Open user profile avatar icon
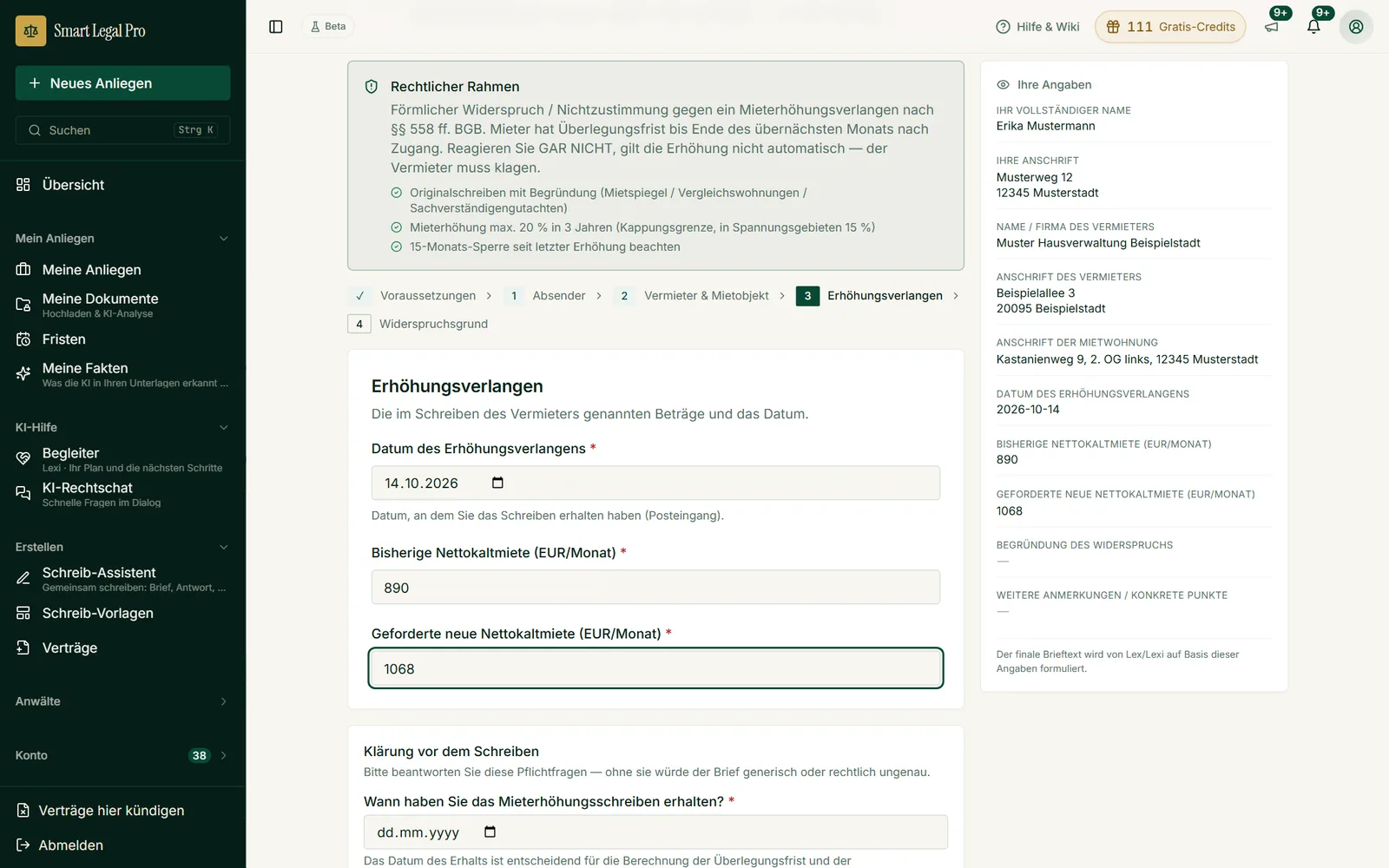 pyautogui.click(x=1356, y=27)
